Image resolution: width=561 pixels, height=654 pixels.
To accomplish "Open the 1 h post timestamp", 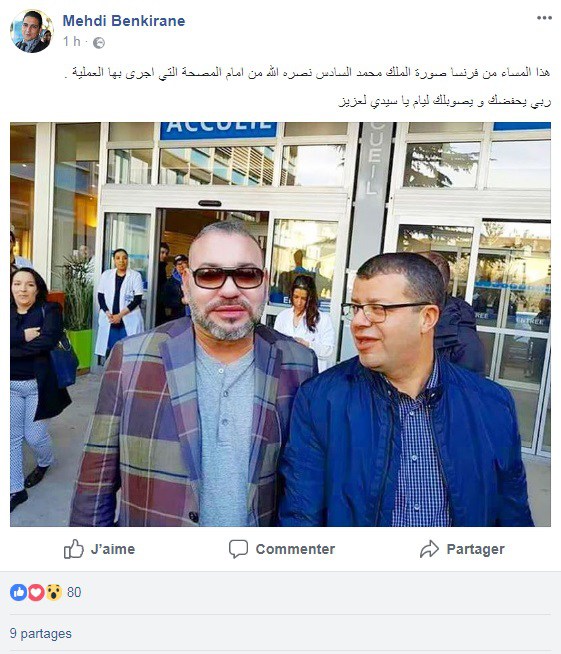I will 71,42.
